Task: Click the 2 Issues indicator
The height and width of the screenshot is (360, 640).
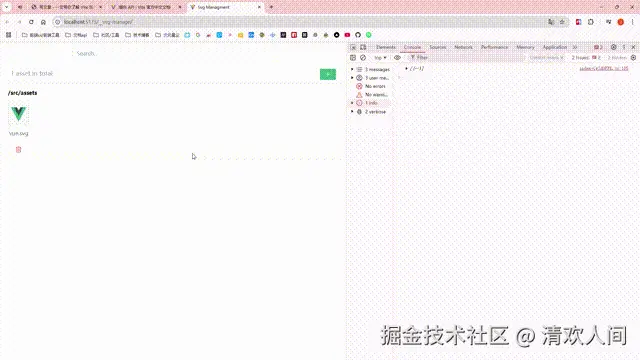Action: coord(586,58)
